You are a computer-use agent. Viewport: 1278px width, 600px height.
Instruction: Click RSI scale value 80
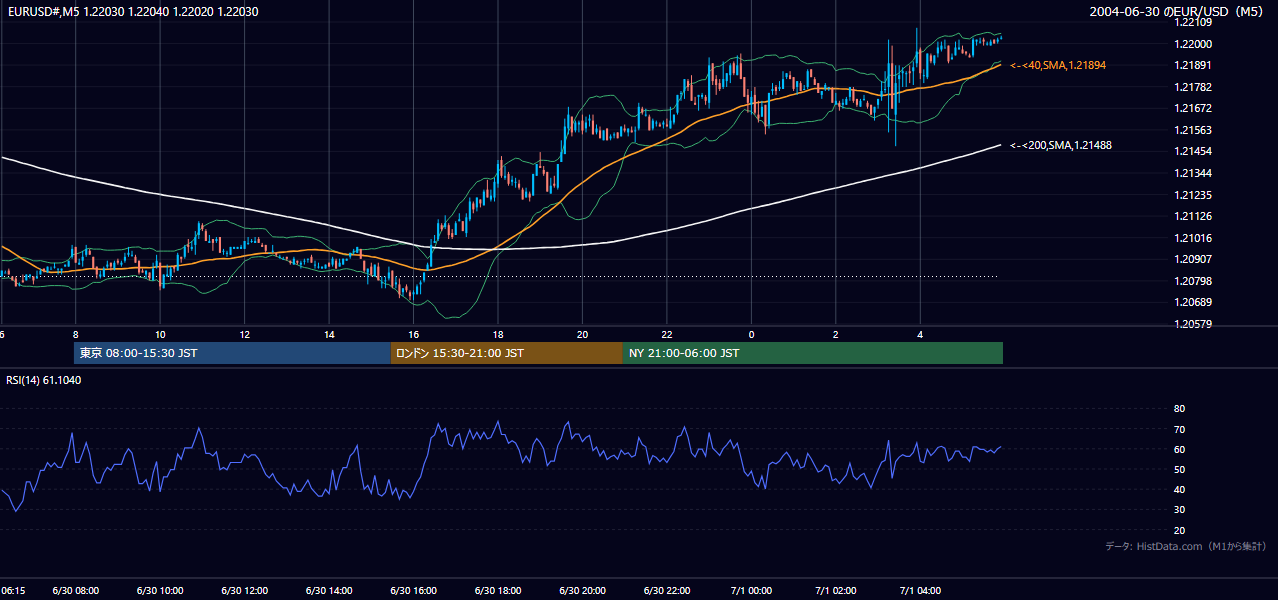click(1179, 409)
